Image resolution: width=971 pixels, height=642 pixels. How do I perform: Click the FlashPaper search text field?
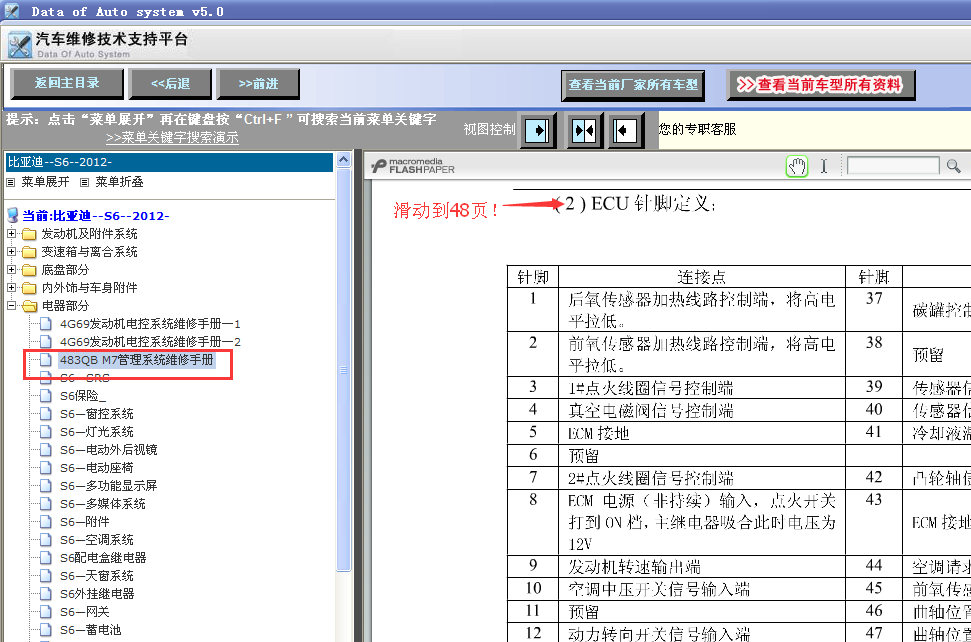coord(893,165)
